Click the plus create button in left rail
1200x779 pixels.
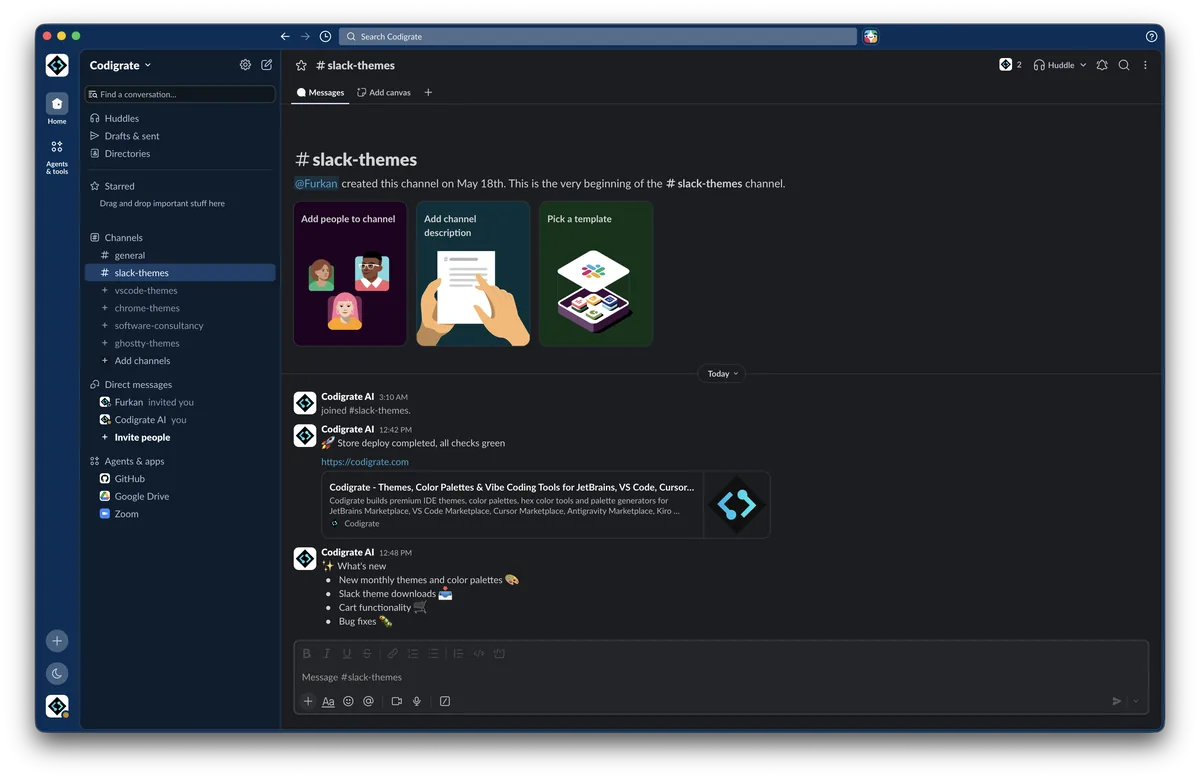[57, 641]
